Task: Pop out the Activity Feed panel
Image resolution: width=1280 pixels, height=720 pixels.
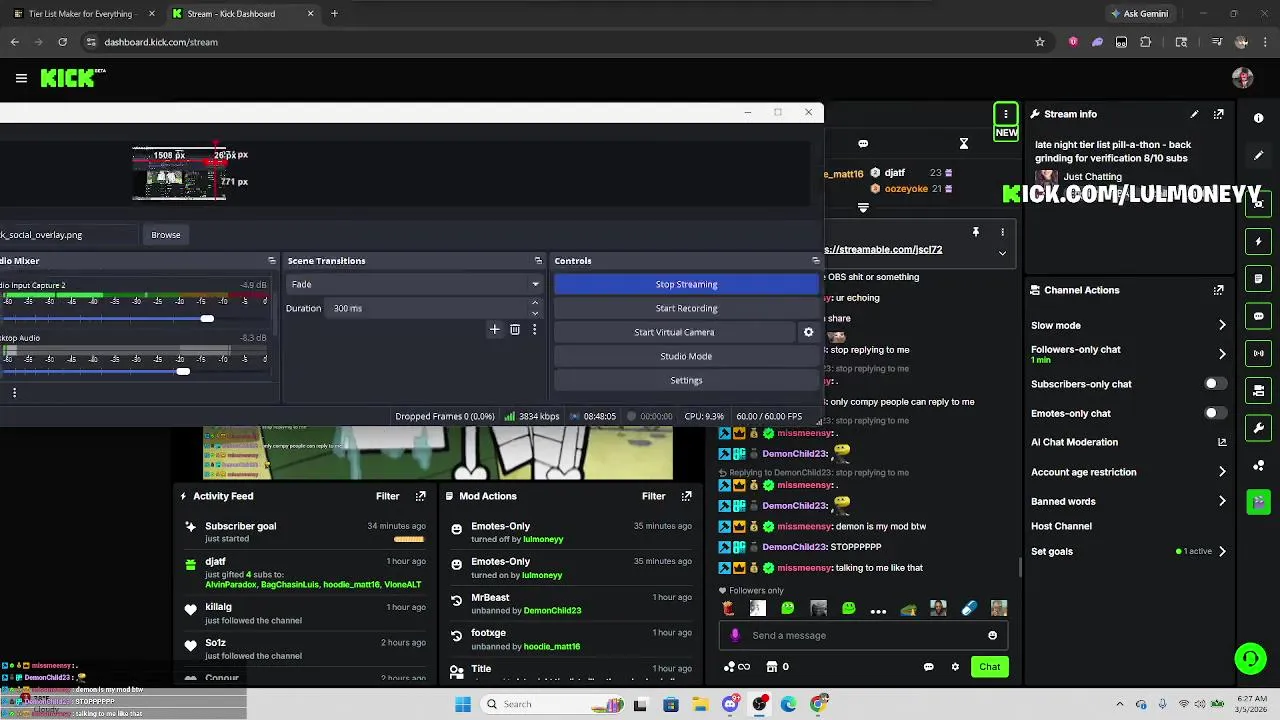Action: click(x=420, y=496)
